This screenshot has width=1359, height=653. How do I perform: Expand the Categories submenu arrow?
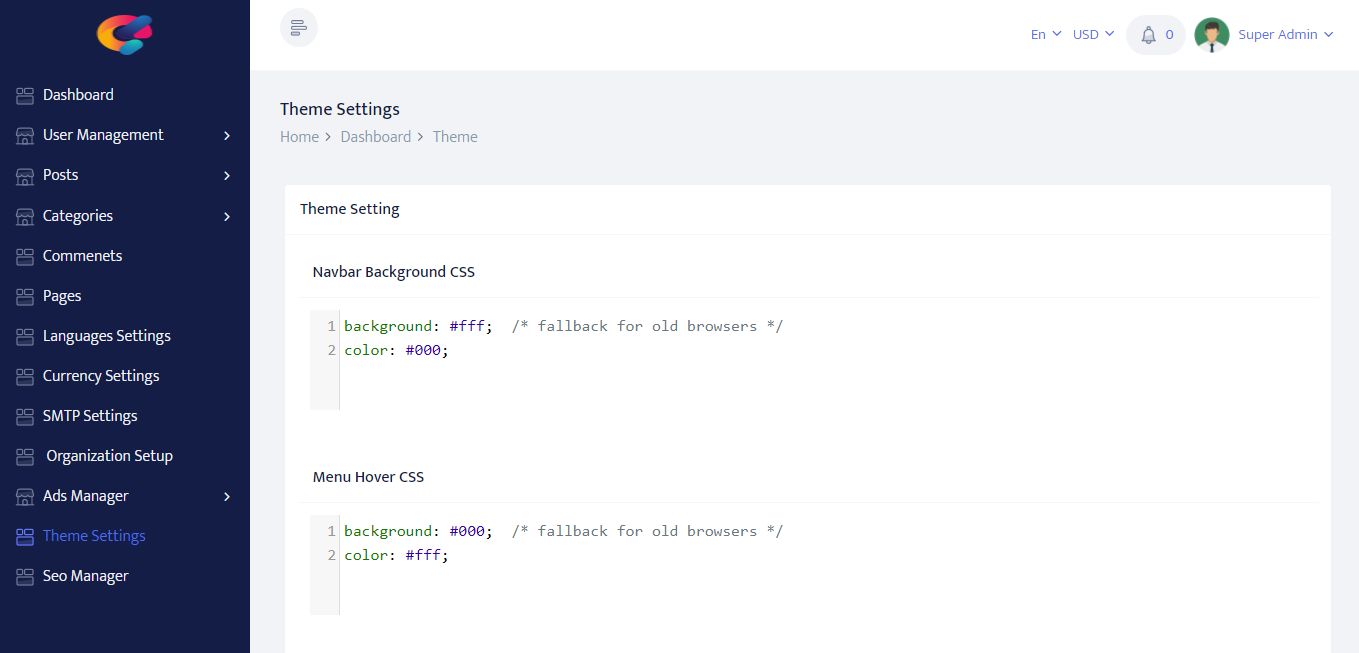[x=227, y=216]
